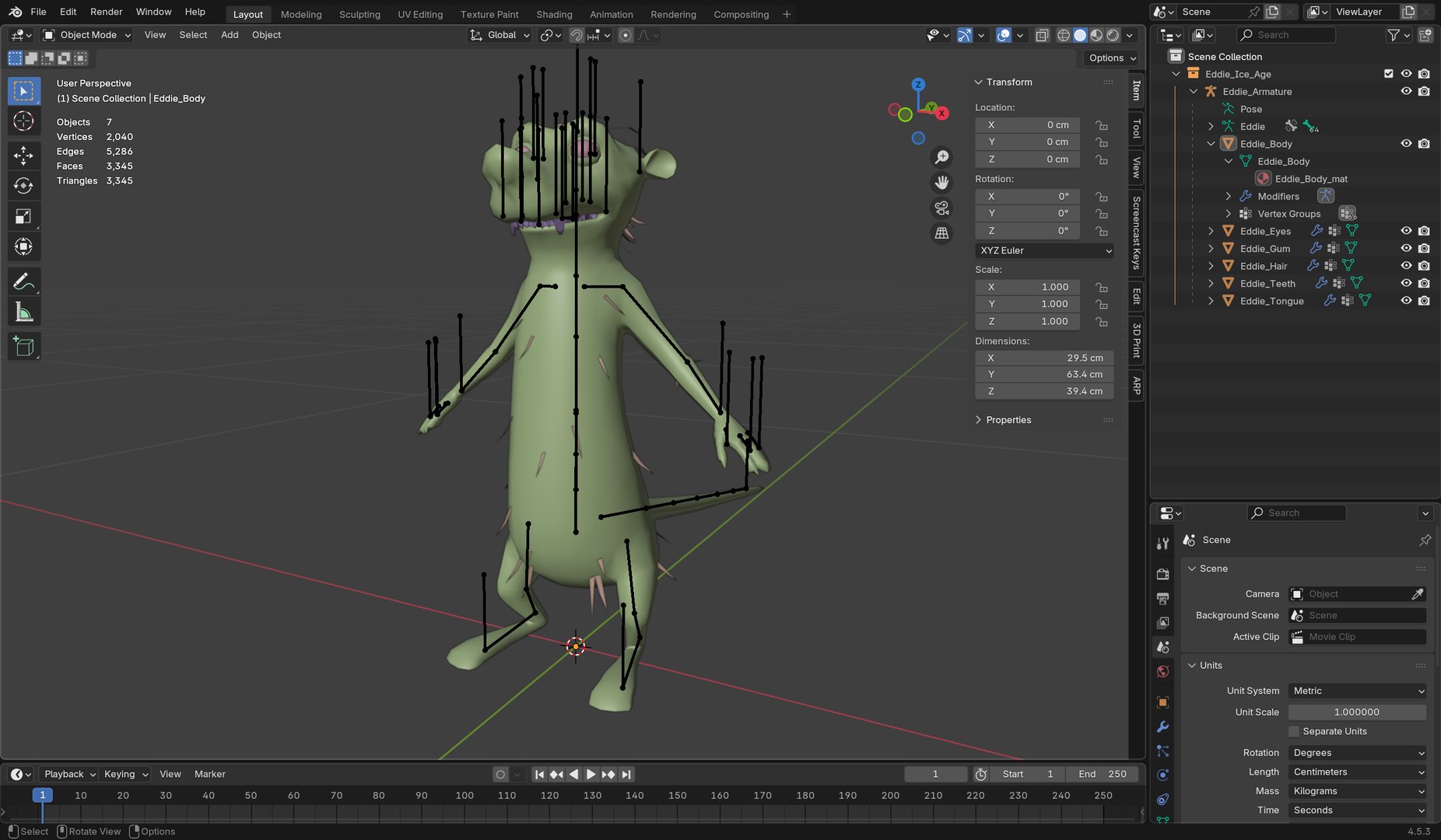Image resolution: width=1441 pixels, height=840 pixels.
Task: Hide Eddie_Teeth in the outliner
Action: point(1406,283)
